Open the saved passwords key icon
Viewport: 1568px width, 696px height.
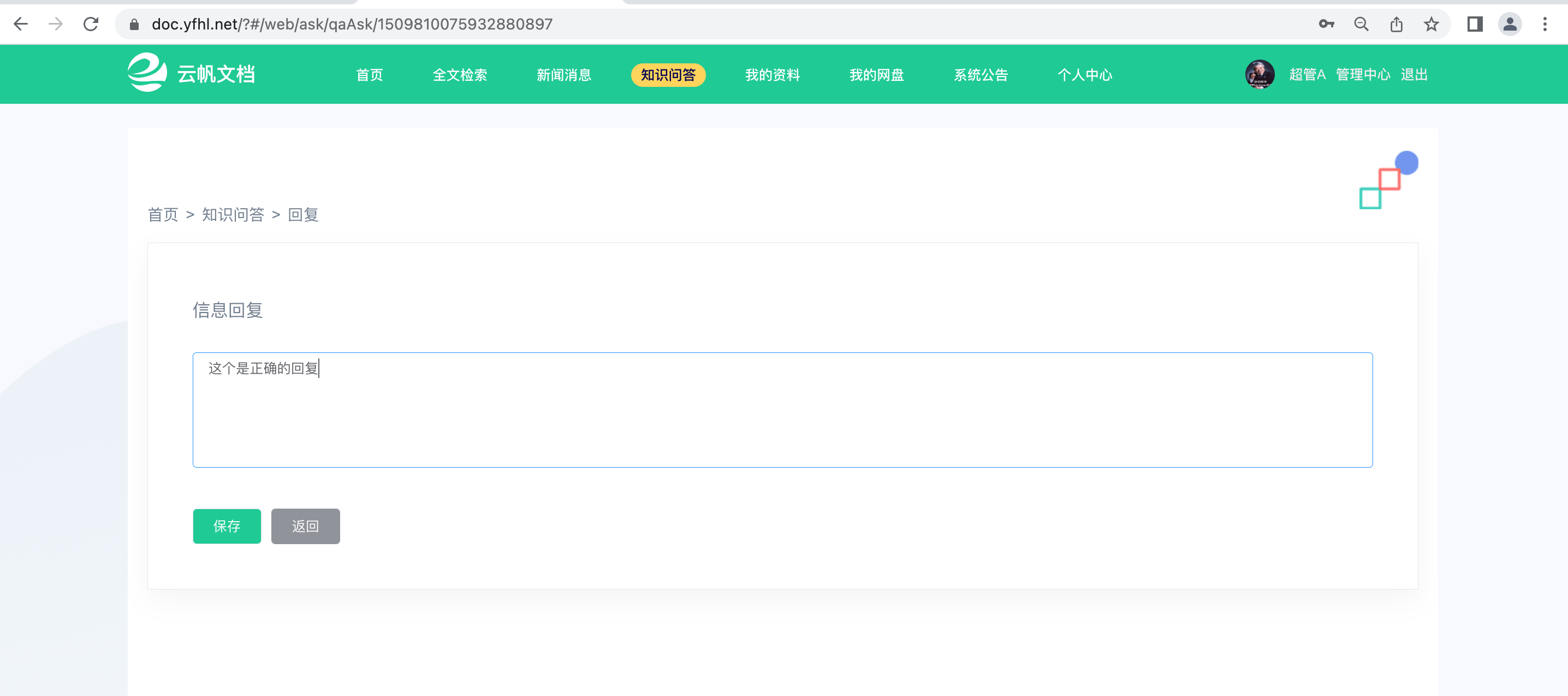coord(1326,25)
